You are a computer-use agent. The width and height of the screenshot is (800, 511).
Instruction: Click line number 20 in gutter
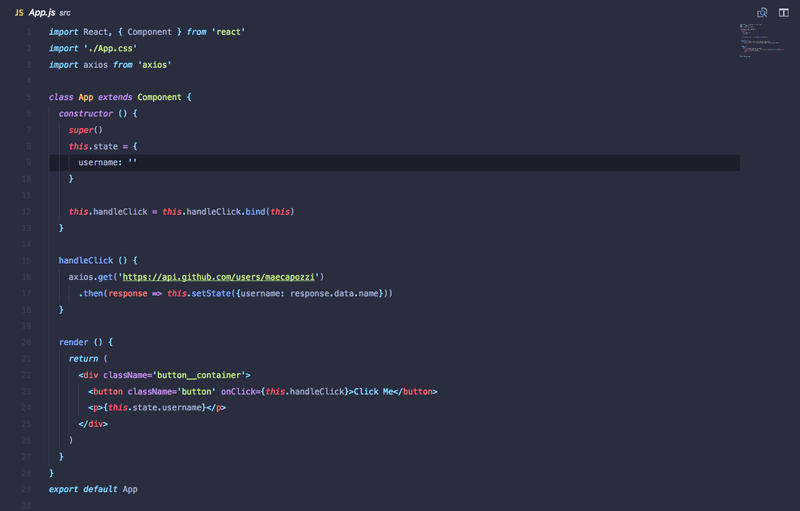[27, 342]
